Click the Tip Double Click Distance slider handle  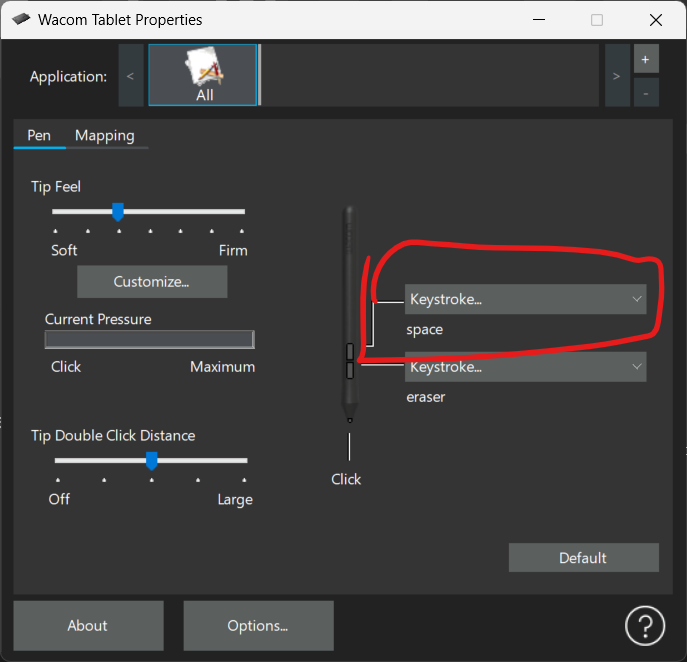tap(152, 461)
